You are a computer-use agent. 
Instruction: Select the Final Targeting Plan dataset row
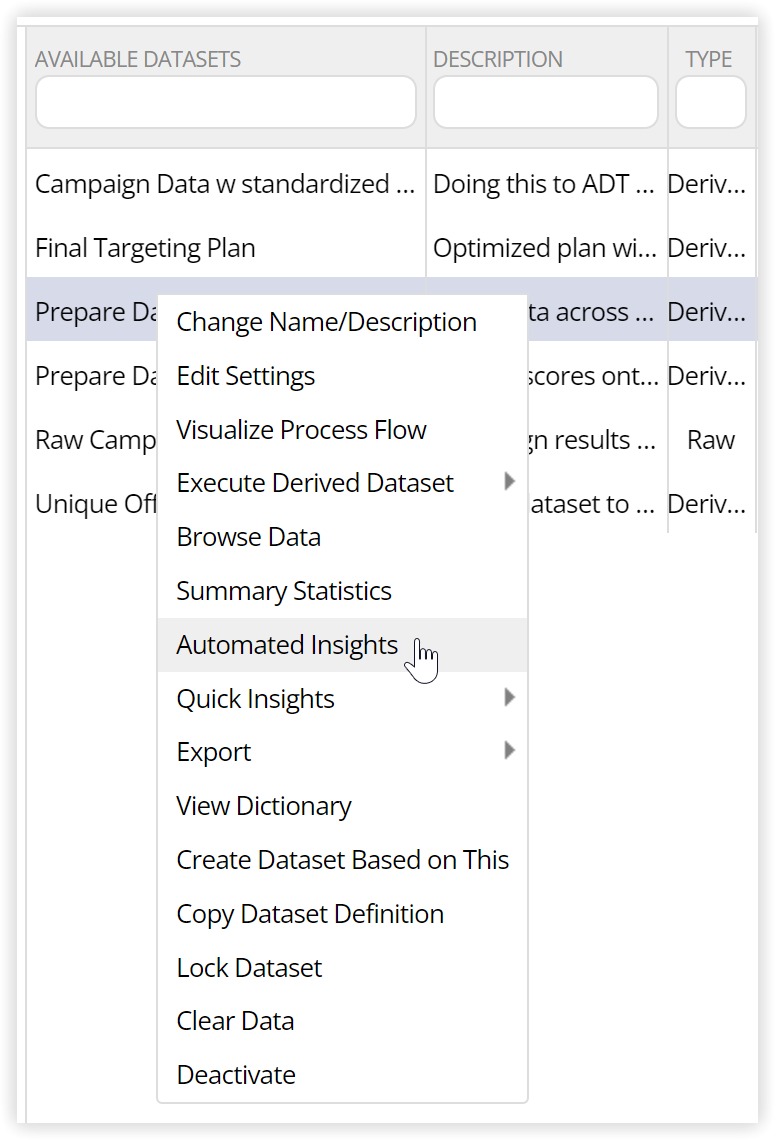coord(391,248)
